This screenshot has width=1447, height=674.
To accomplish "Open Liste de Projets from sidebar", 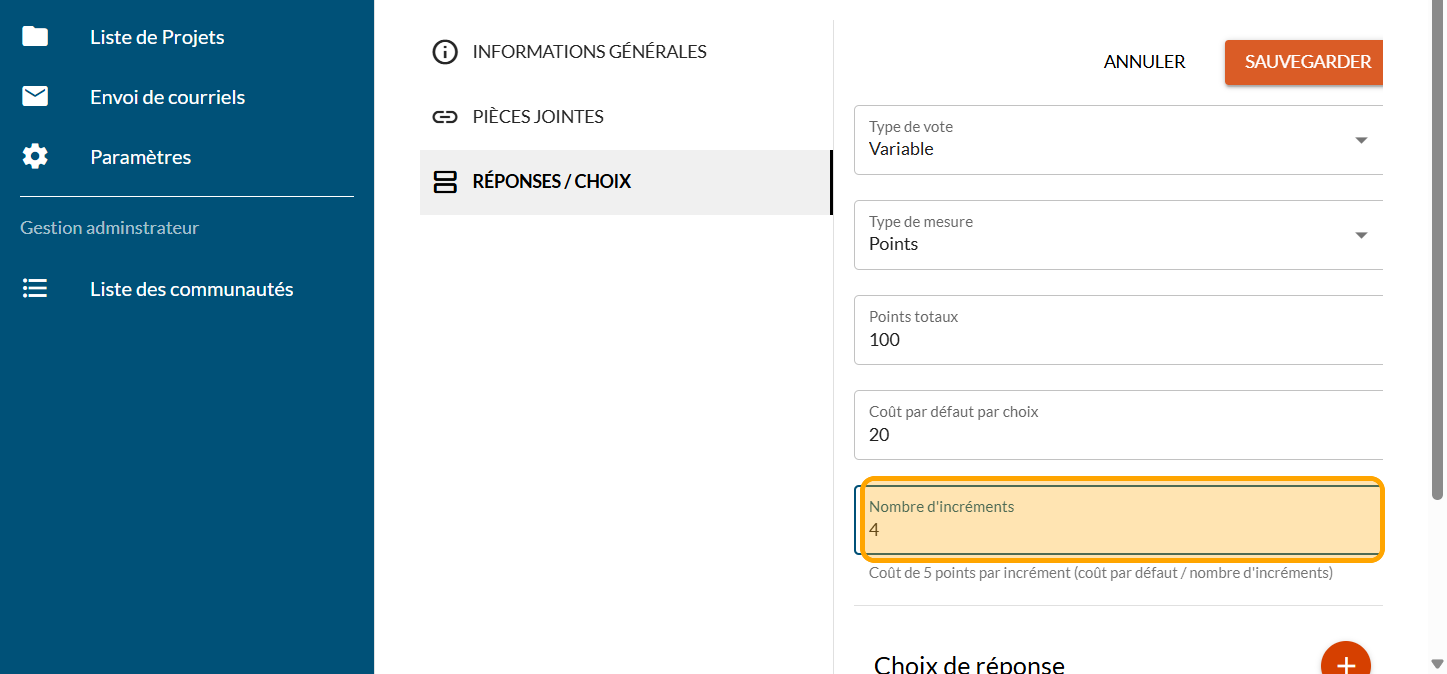I will (x=157, y=37).
